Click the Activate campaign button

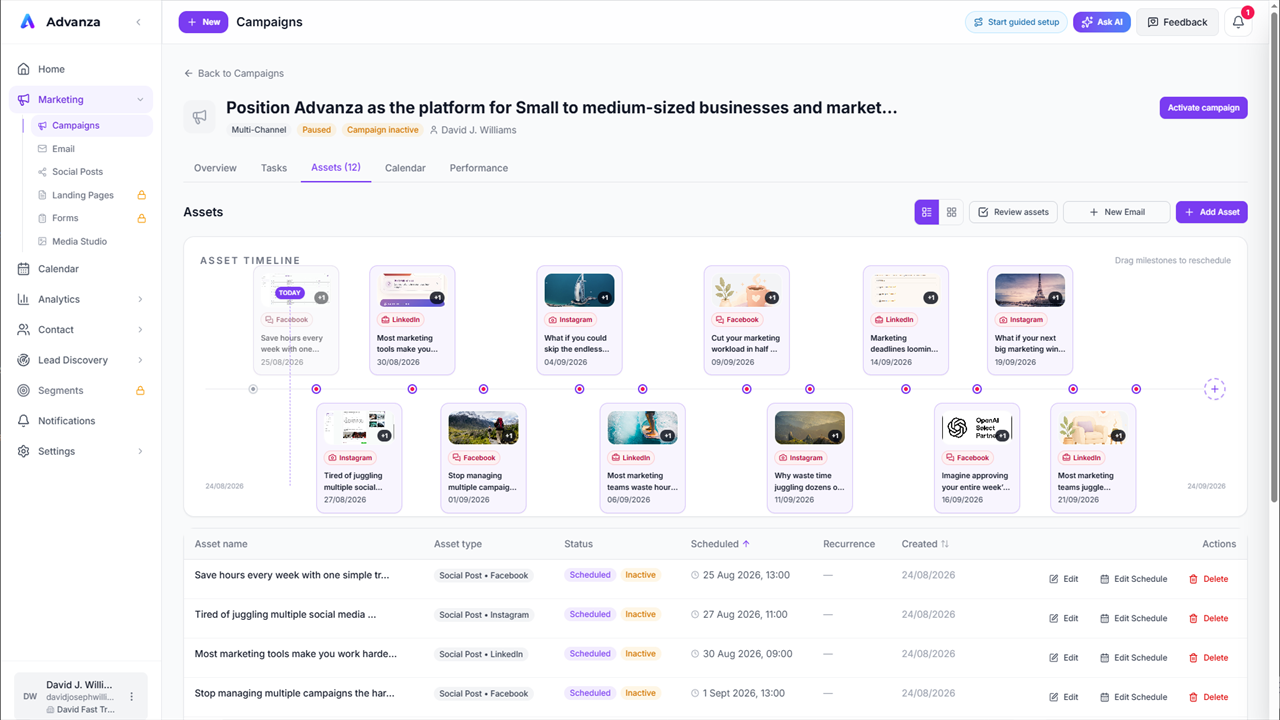point(1204,108)
